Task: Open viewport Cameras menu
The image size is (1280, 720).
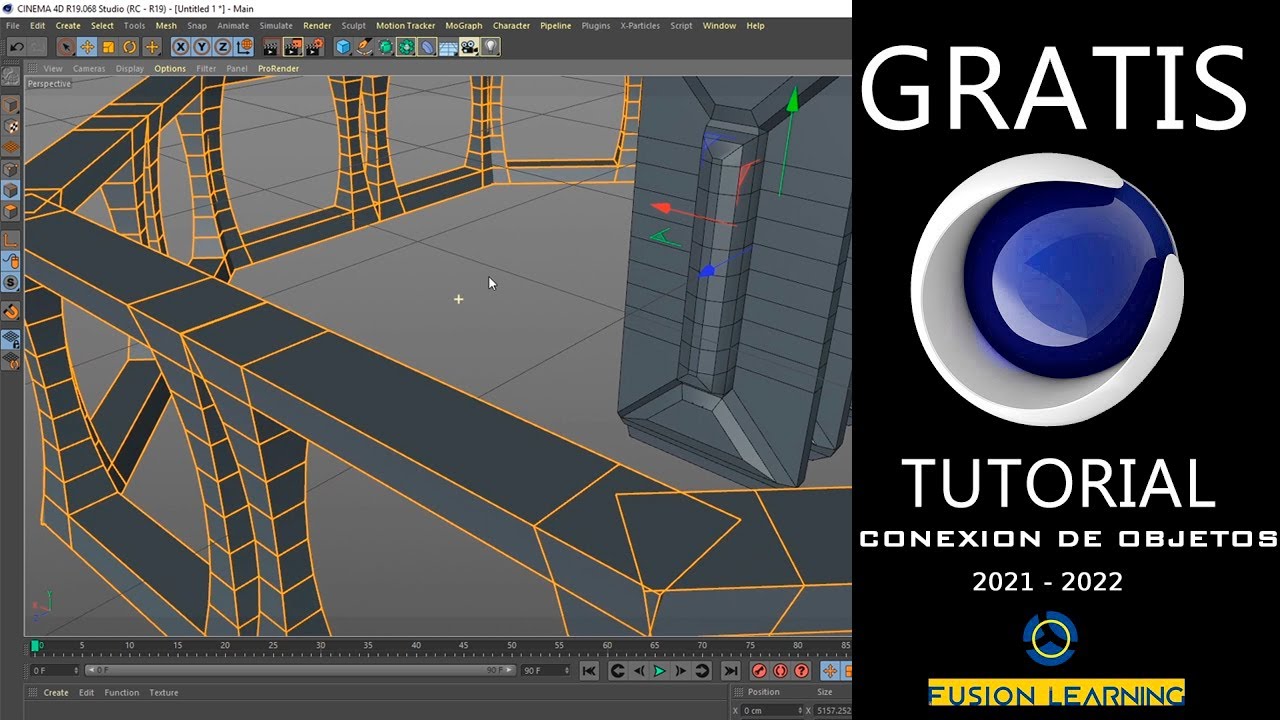Action: pos(89,69)
